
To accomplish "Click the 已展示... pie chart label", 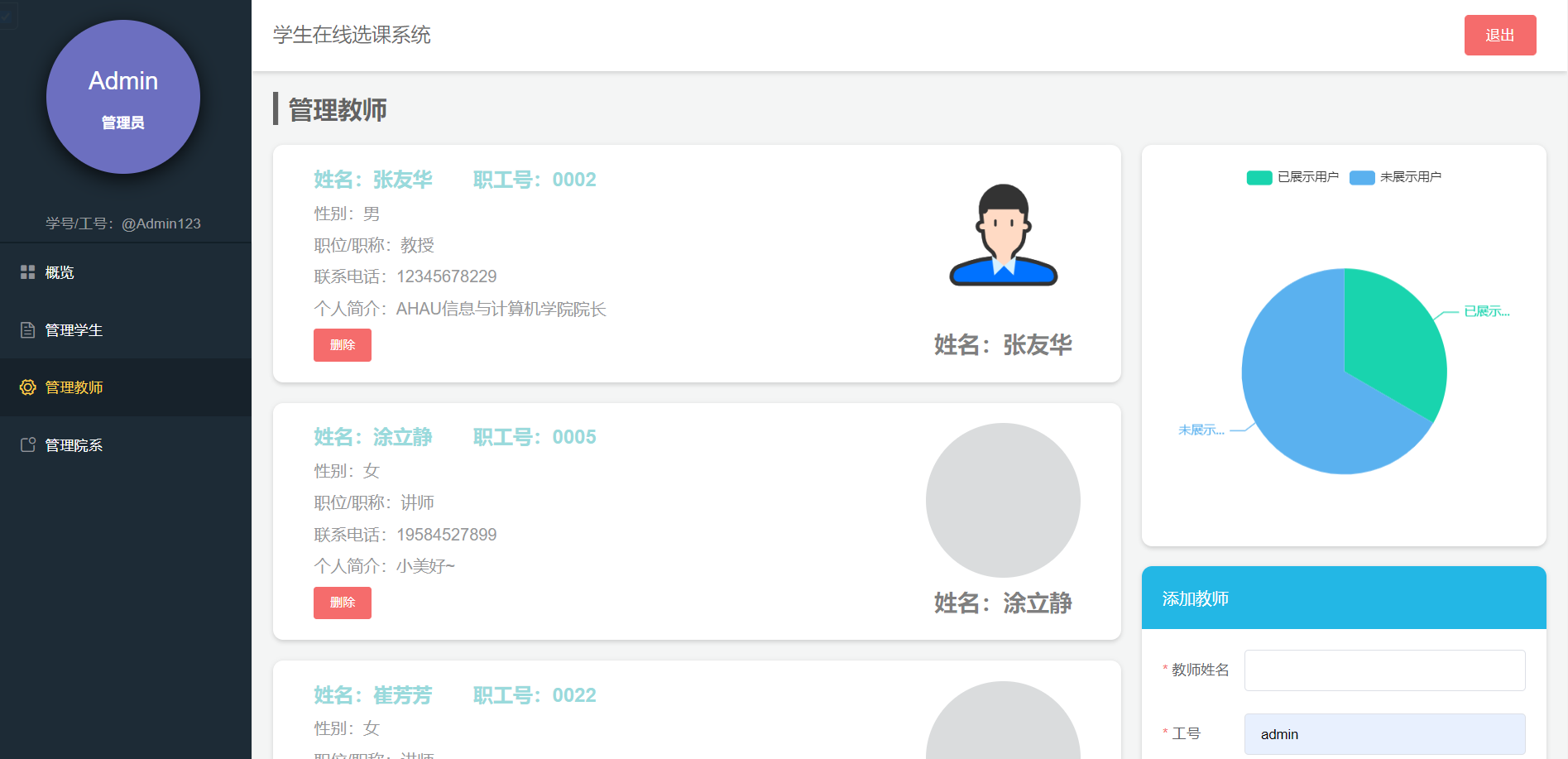I will pyautogui.click(x=1487, y=311).
